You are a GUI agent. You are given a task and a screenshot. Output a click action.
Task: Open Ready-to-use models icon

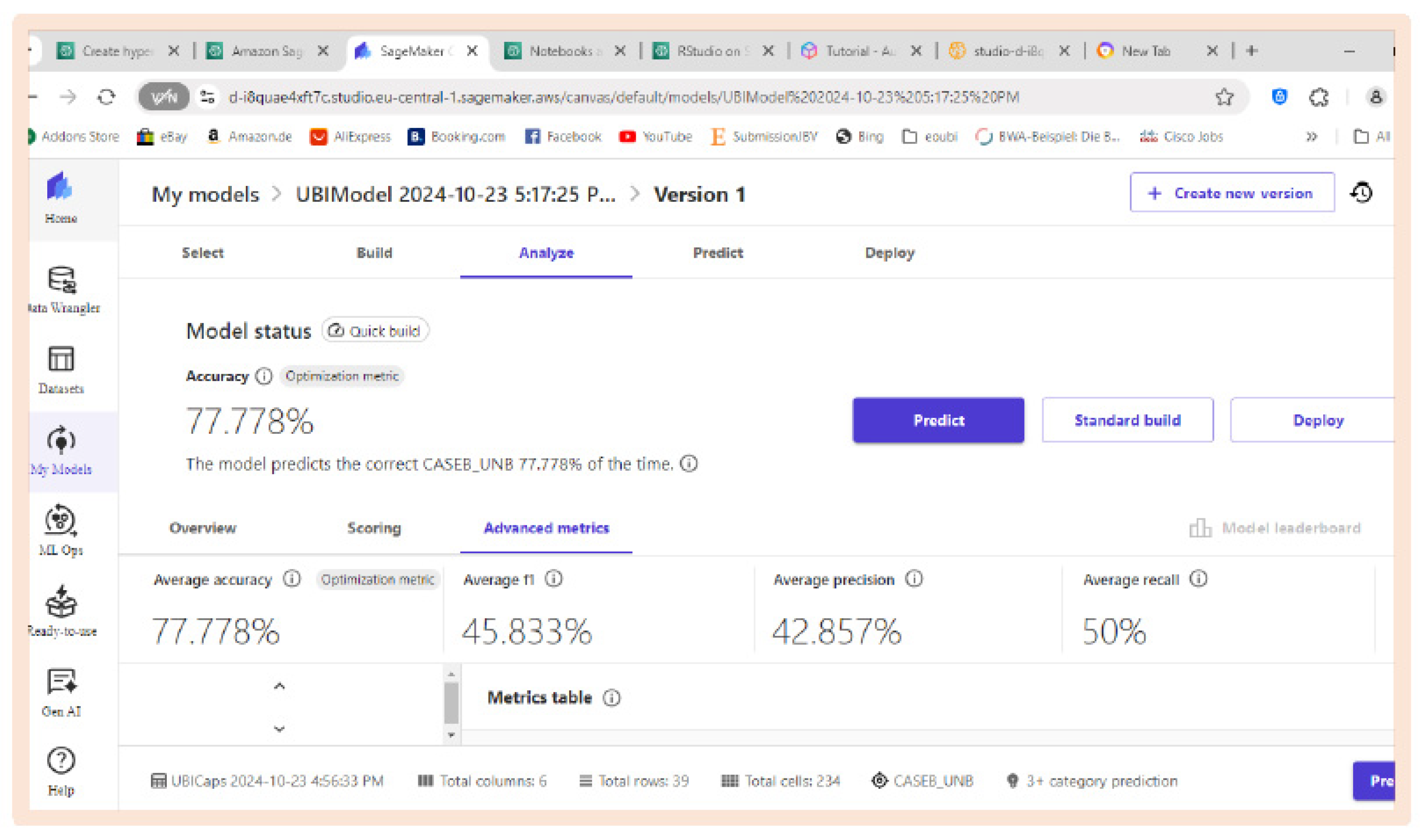coord(61,602)
